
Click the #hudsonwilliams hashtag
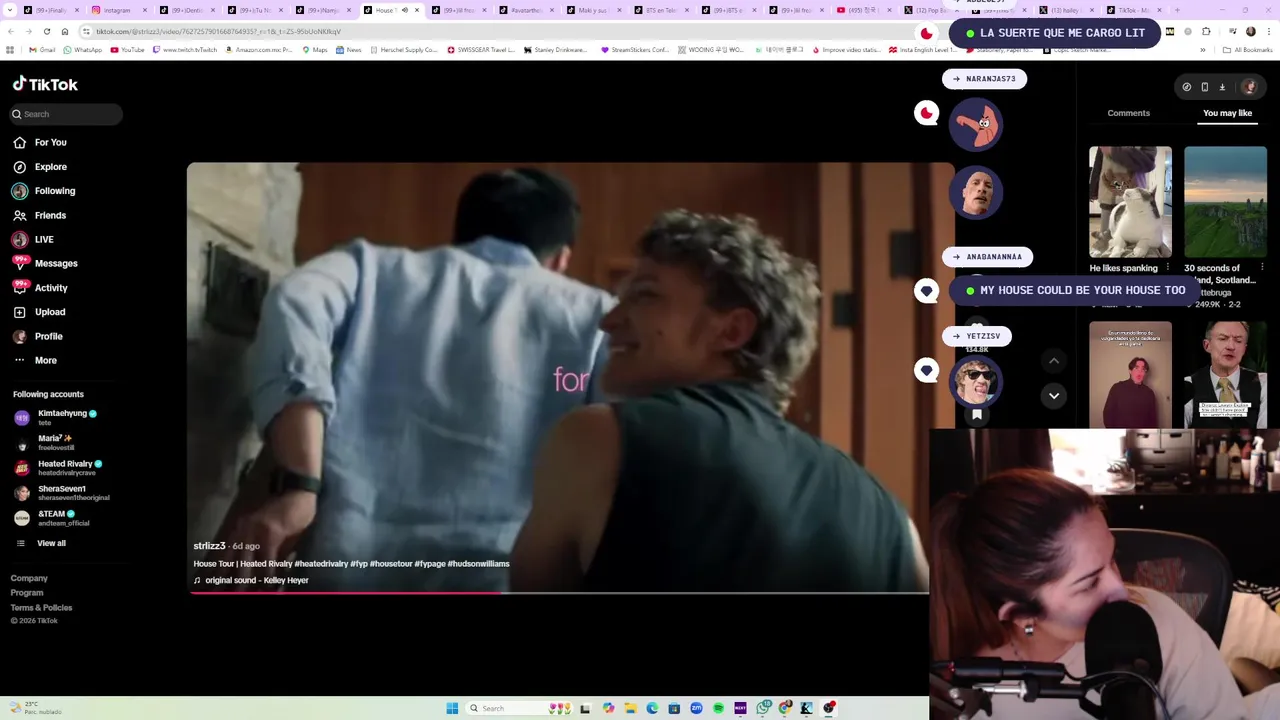(x=478, y=564)
